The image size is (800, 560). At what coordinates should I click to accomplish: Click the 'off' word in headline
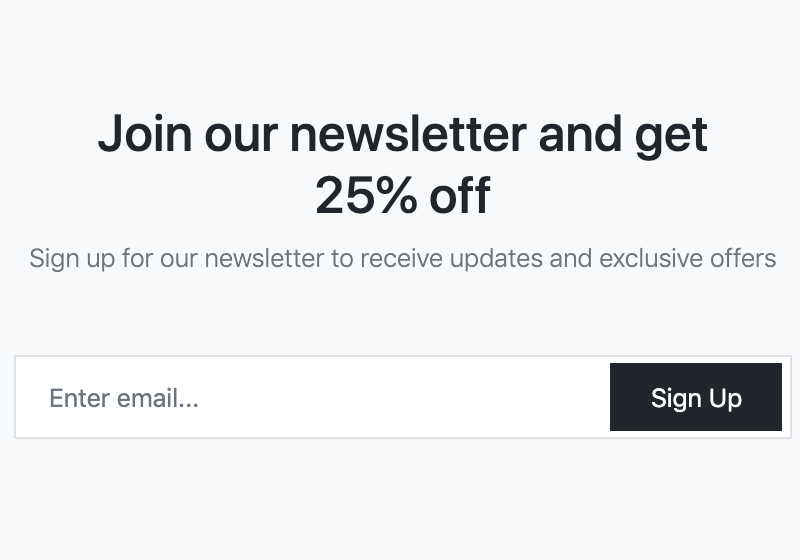point(460,196)
